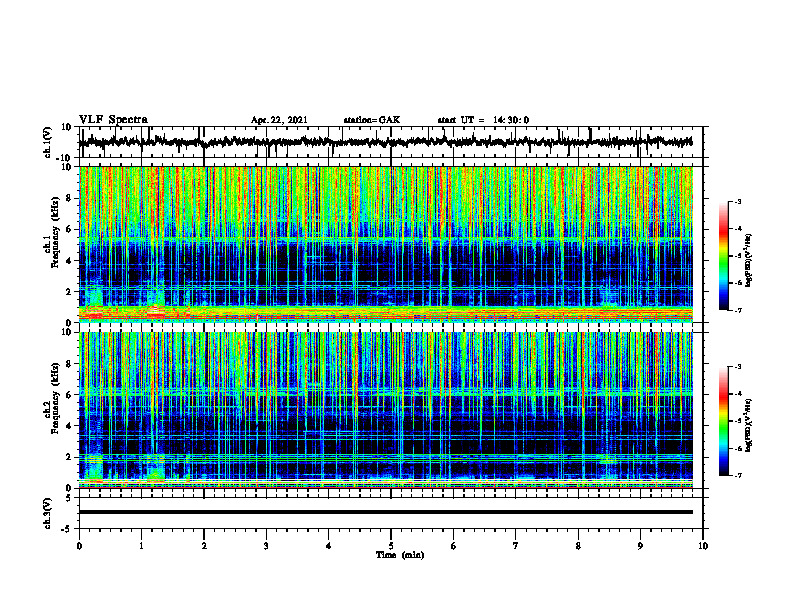Click the "ch.1(V)" waveform axis label
This screenshot has width=792, height=612.
click(x=48, y=142)
